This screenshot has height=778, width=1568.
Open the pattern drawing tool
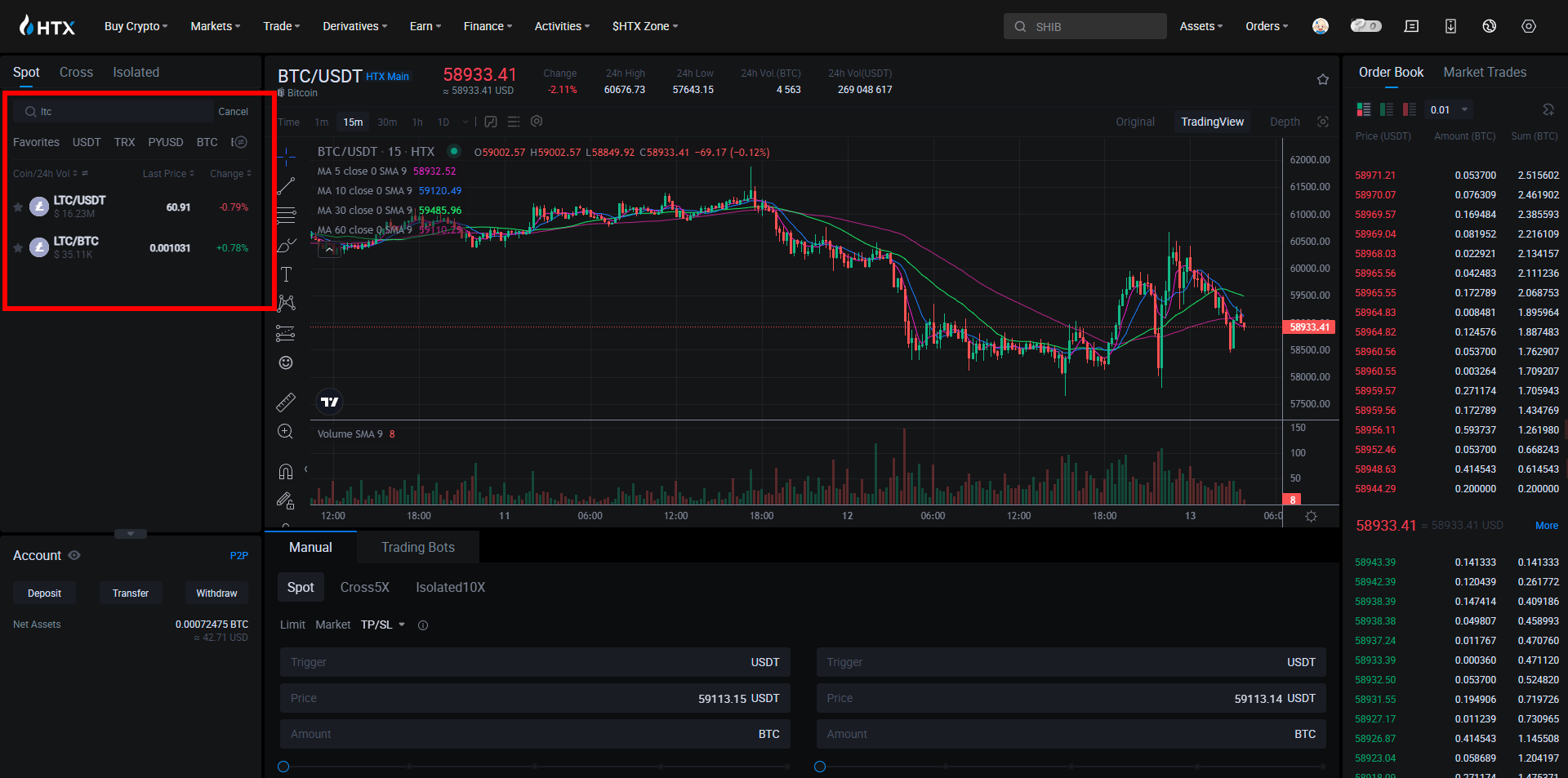tap(286, 304)
